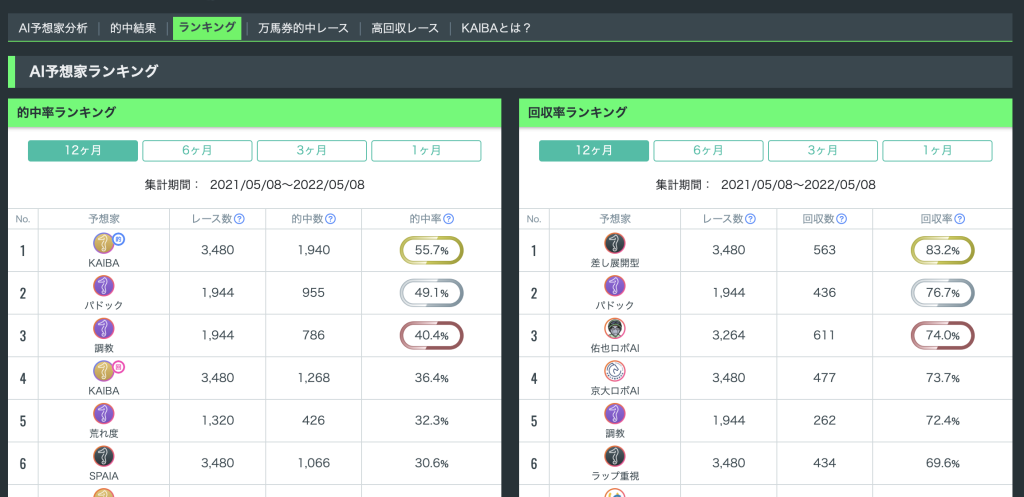Click 差し展開型 forecaster name

coord(615,263)
